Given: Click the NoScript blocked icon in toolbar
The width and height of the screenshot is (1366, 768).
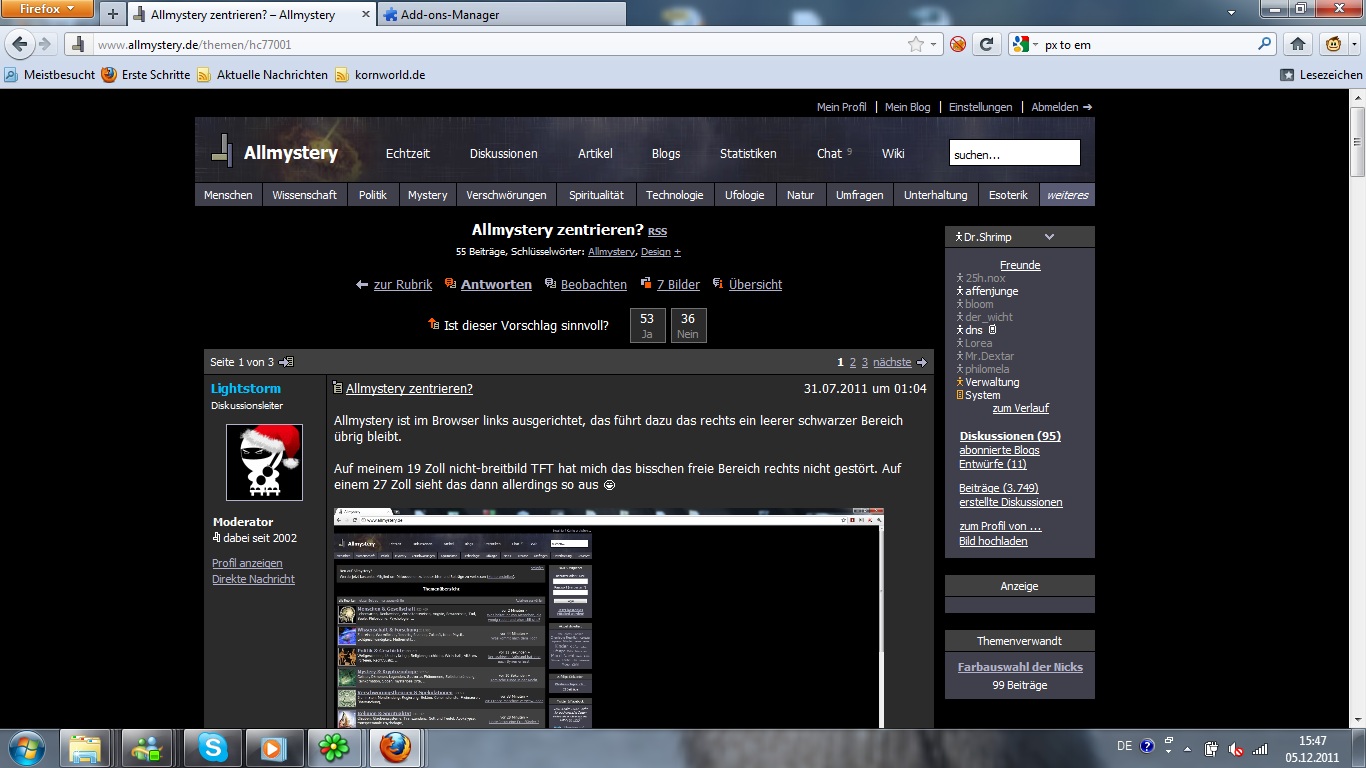Looking at the screenshot, I should 958,44.
